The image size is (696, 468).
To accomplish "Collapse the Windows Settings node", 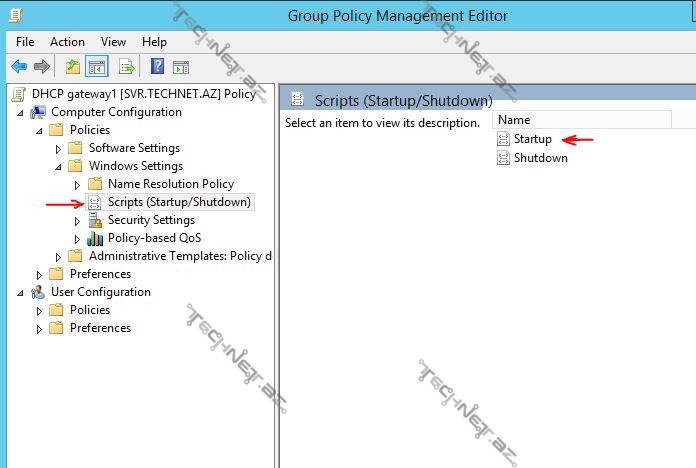I will coord(59,166).
